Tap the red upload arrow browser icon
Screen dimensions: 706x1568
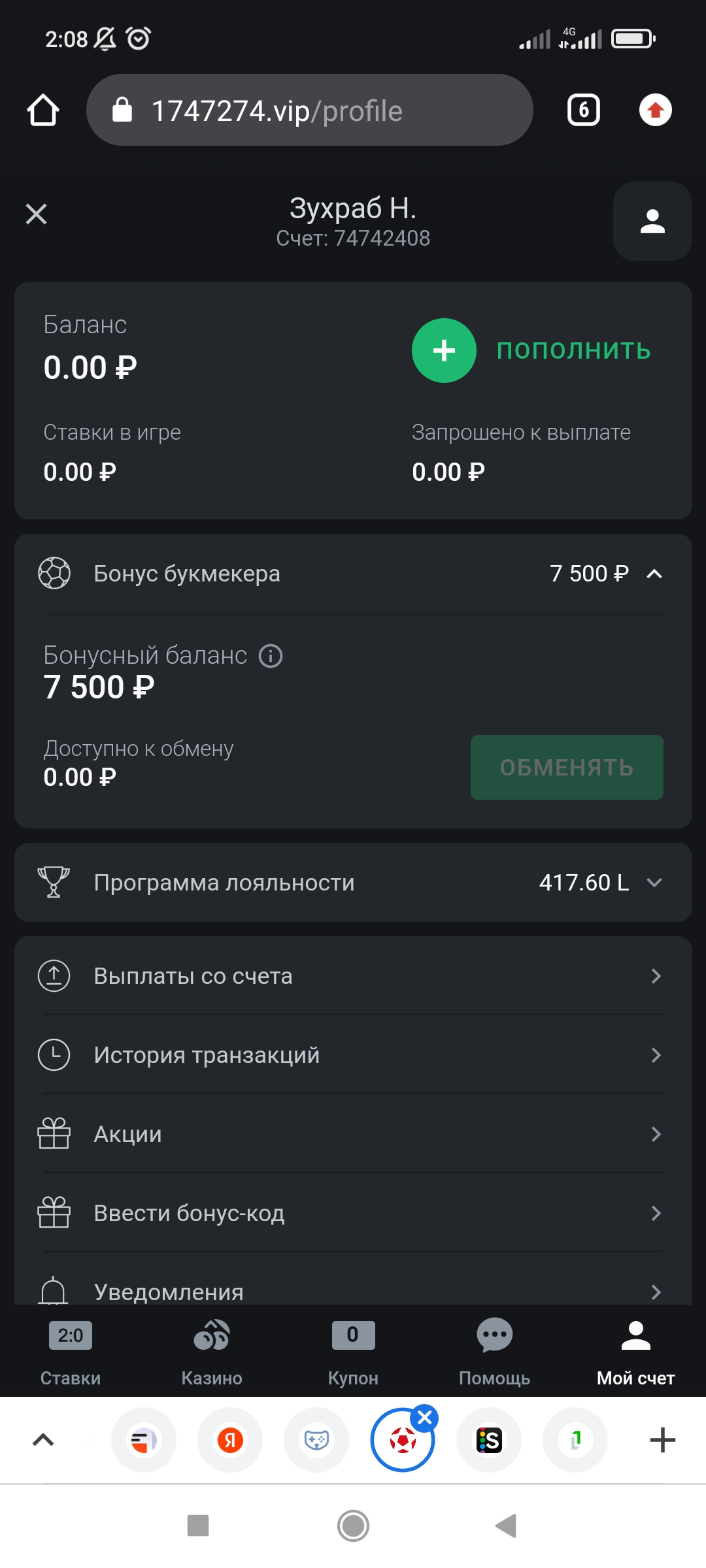coord(656,110)
